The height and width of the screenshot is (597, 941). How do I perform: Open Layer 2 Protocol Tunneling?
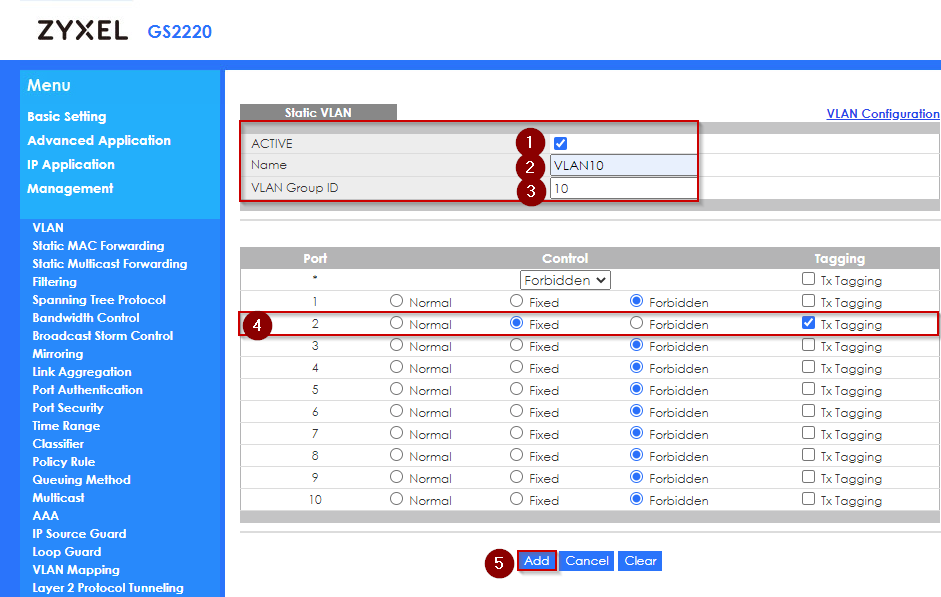111,587
